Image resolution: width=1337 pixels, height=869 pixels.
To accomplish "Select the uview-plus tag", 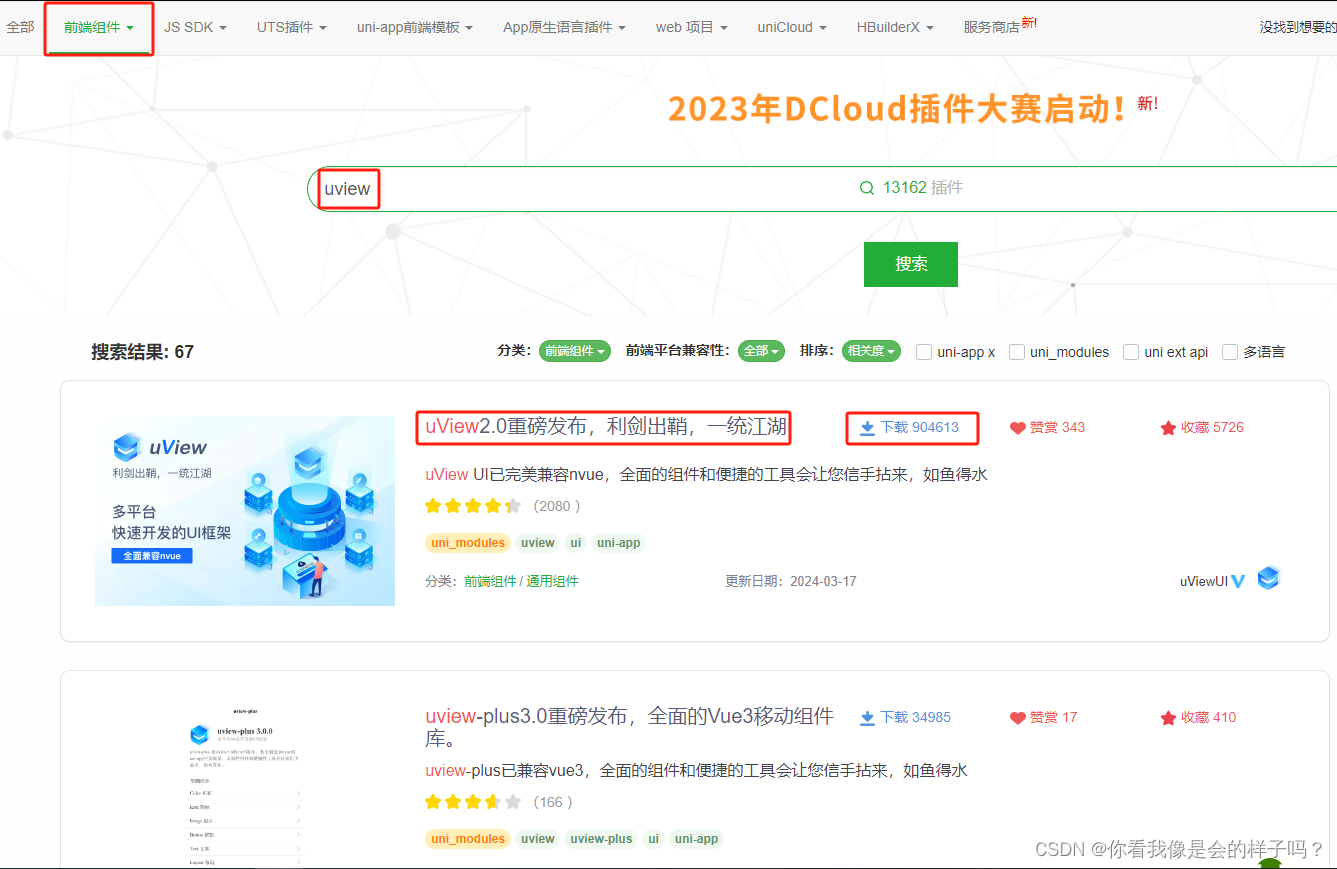I will [x=601, y=839].
